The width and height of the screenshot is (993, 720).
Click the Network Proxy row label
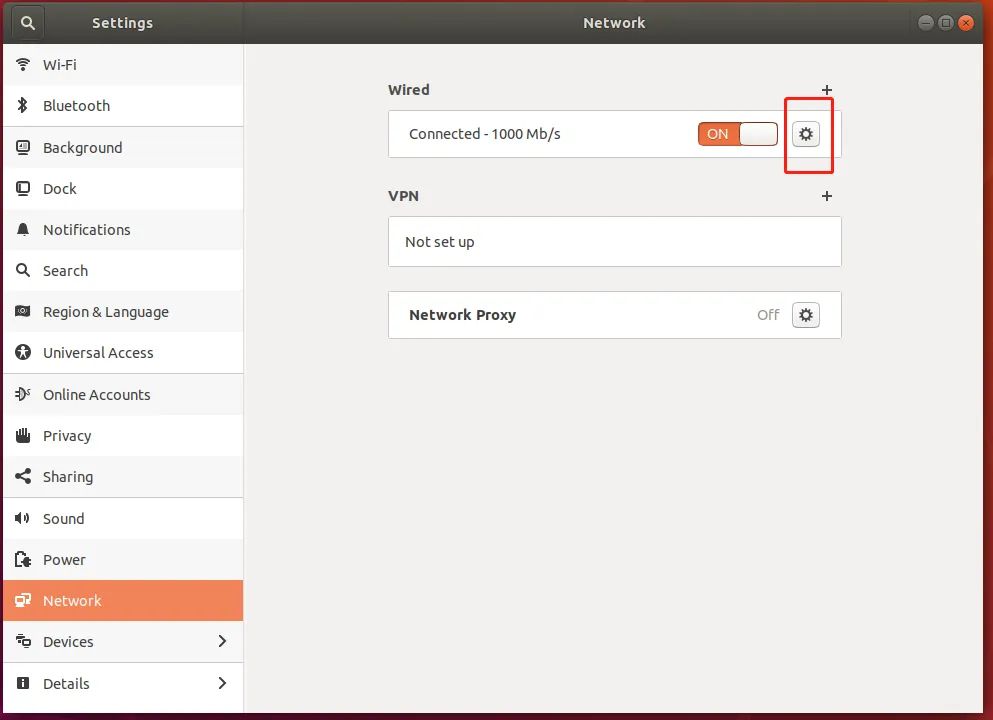[462, 315]
